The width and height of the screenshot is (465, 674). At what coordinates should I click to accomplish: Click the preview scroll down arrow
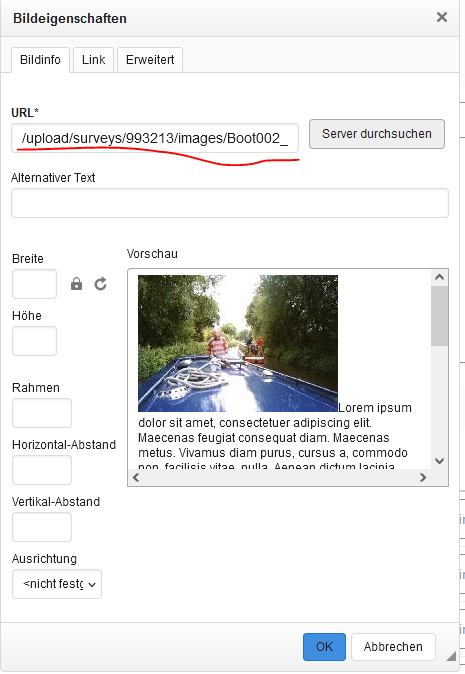coord(439,461)
